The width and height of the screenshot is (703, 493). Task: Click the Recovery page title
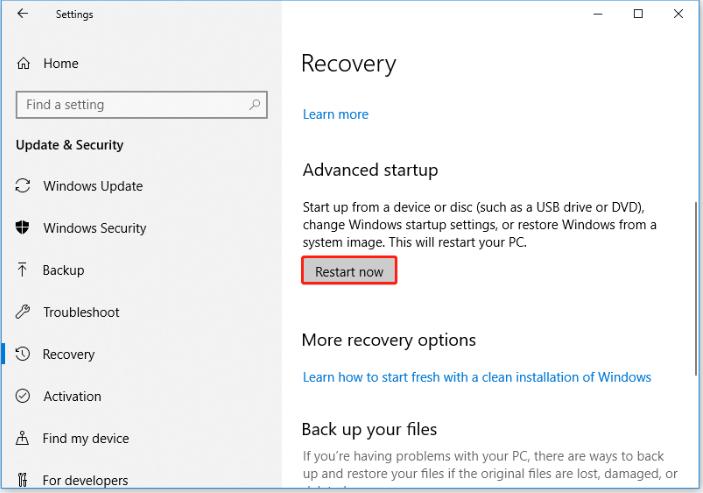pos(349,64)
